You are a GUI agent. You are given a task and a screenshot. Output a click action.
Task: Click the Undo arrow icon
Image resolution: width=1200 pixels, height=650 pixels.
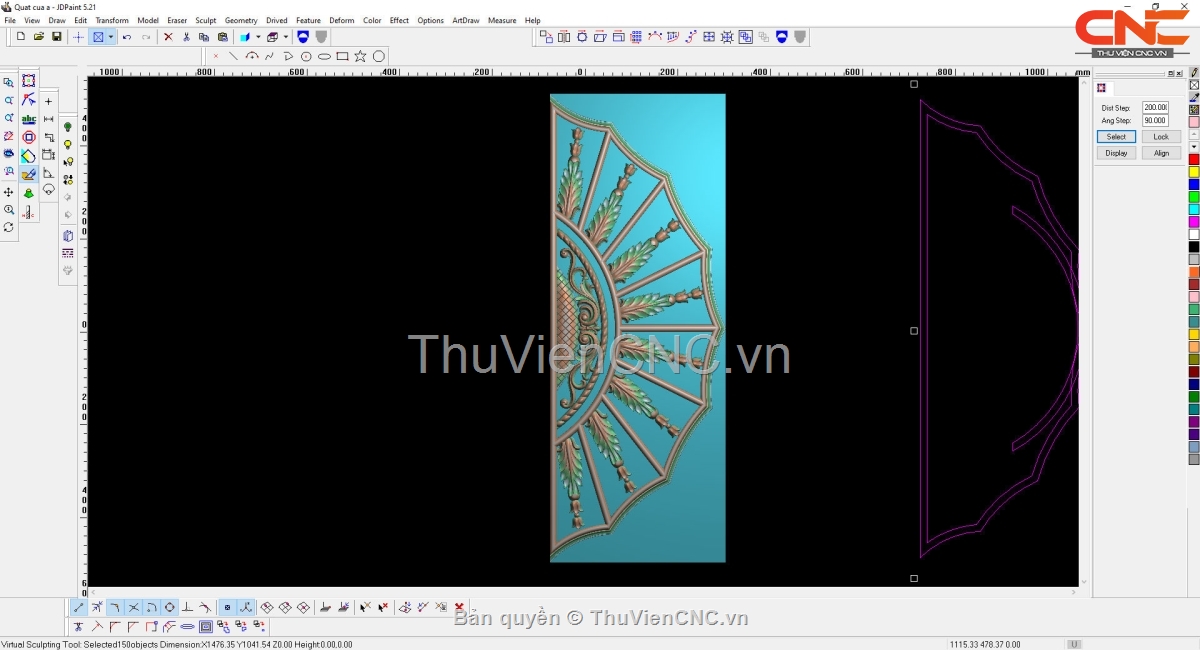tap(127, 37)
